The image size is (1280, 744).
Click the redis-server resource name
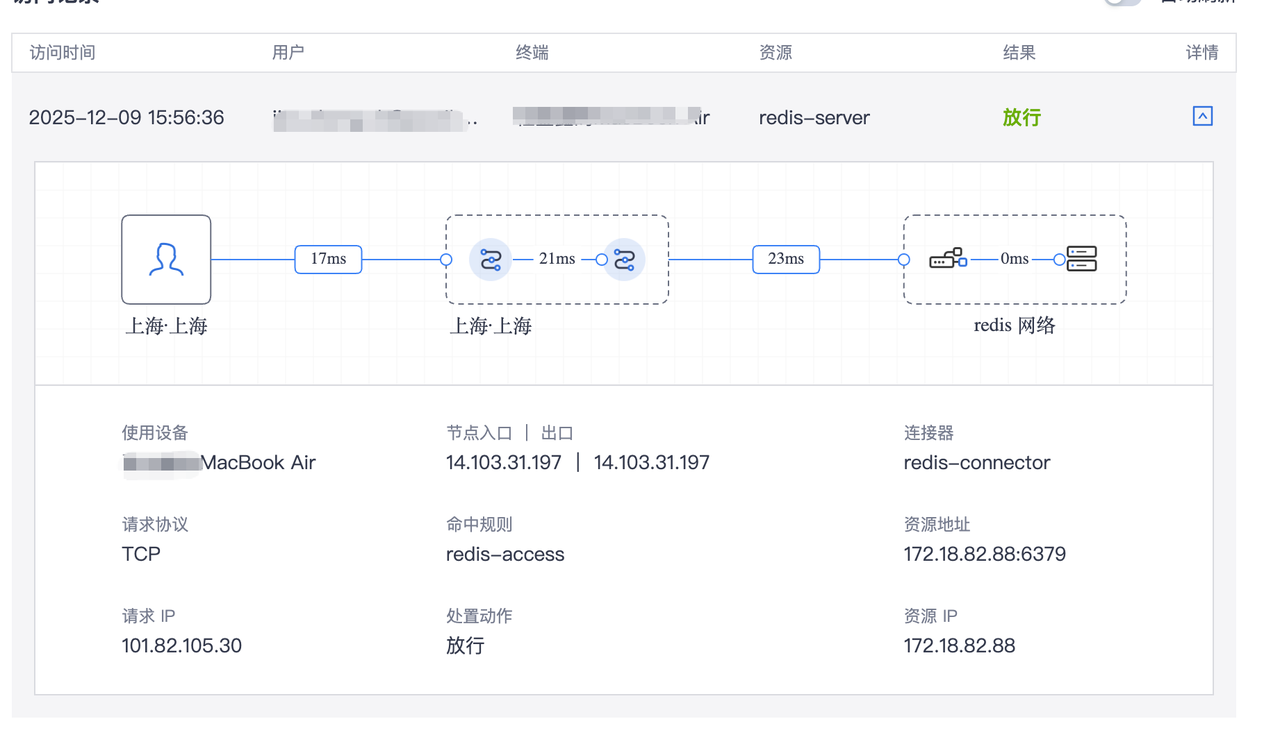814,118
